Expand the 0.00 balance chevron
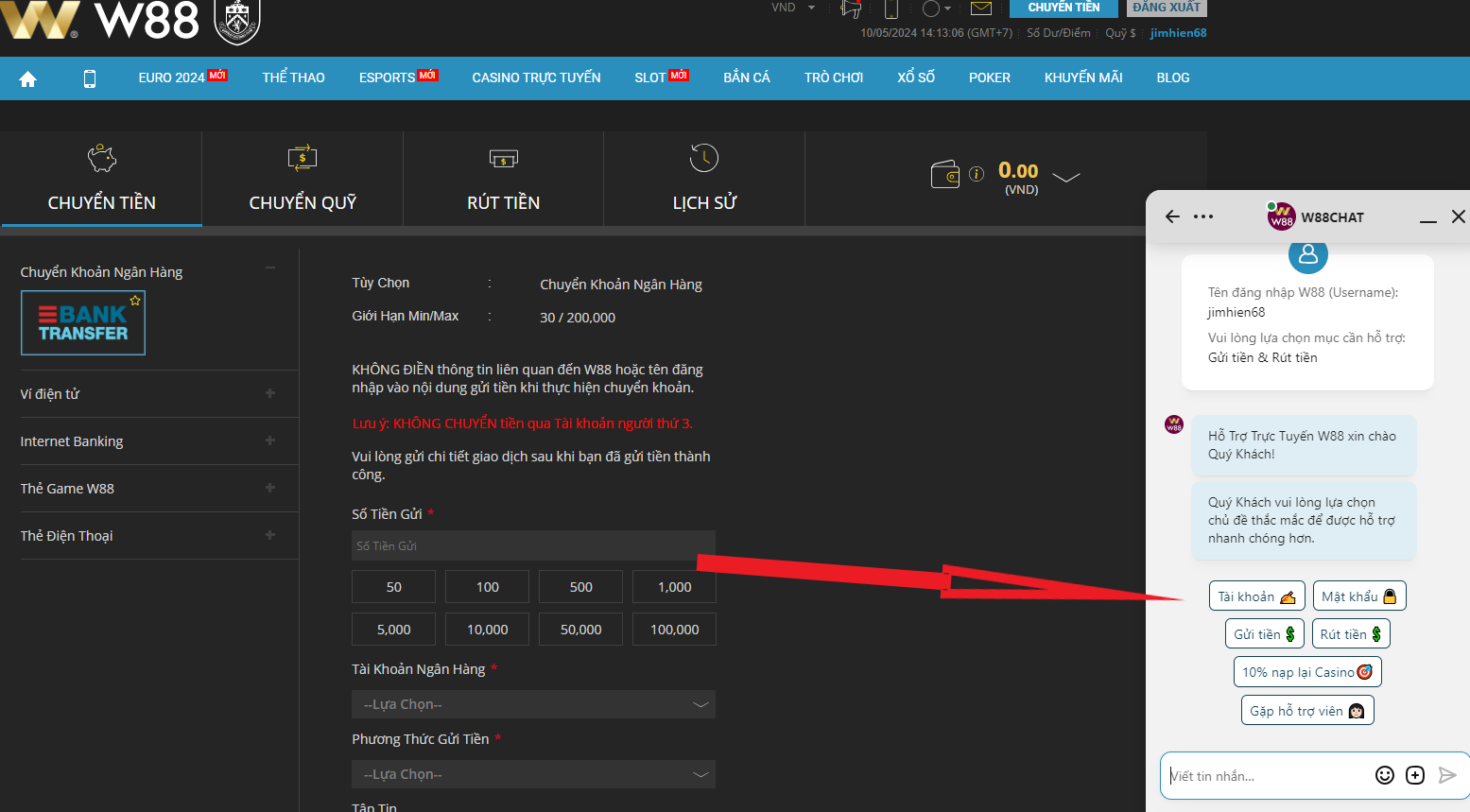The height and width of the screenshot is (812, 1470). point(1065,177)
